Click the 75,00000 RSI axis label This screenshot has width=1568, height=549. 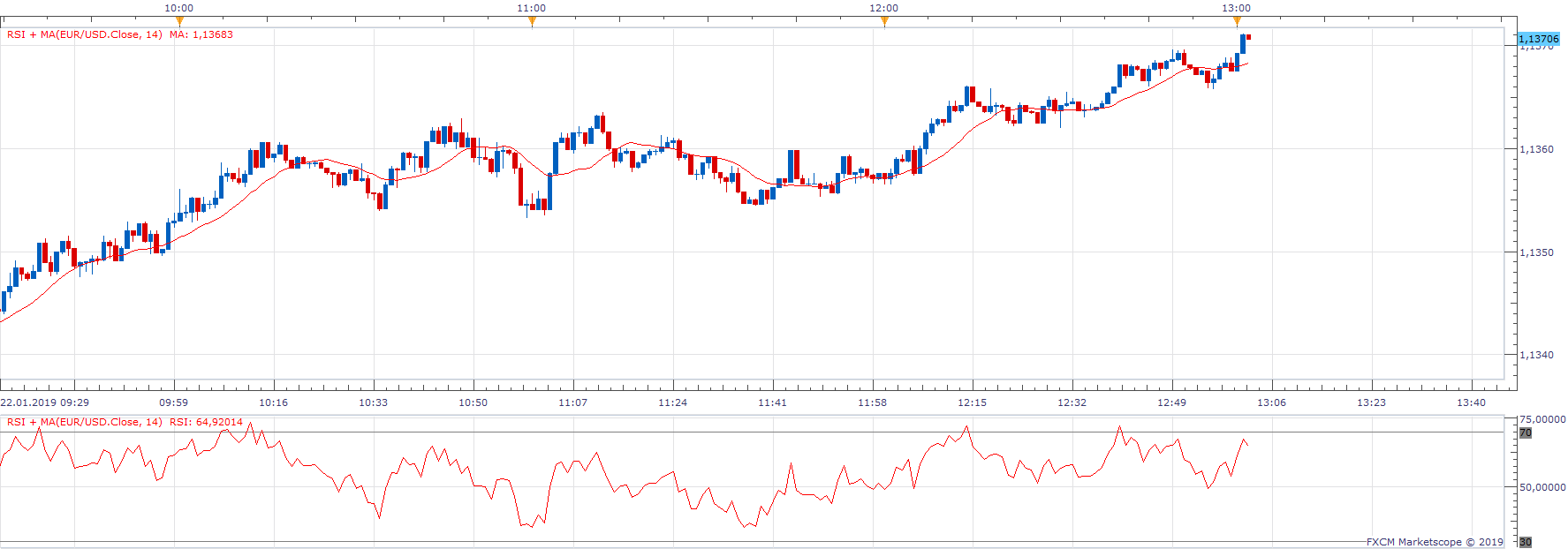coord(1542,419)
